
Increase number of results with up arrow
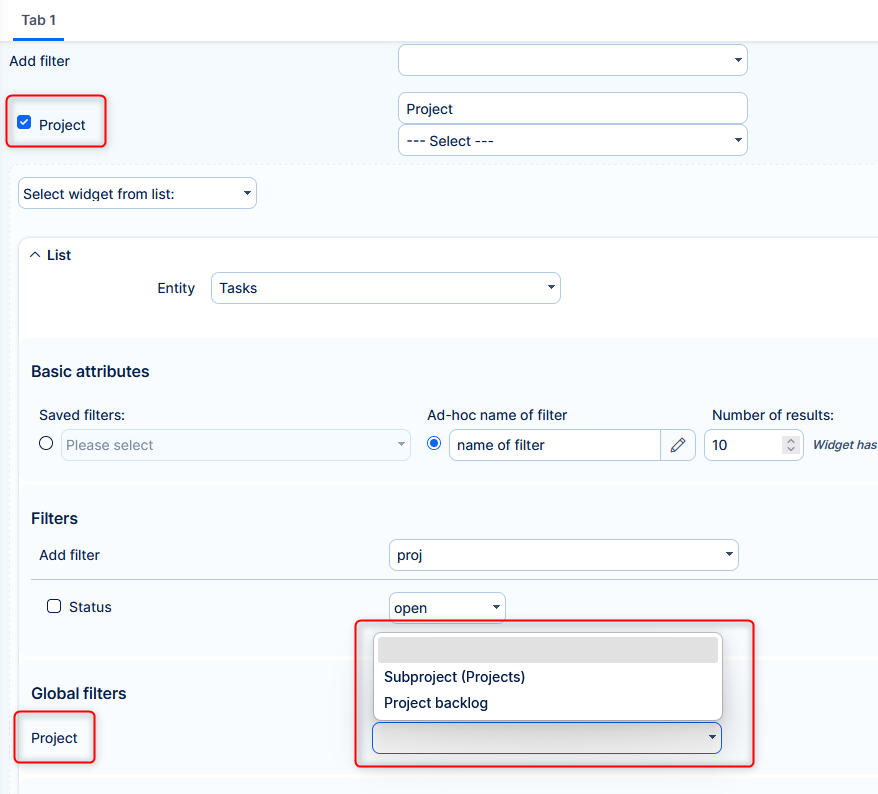click(x=791, y=440)
